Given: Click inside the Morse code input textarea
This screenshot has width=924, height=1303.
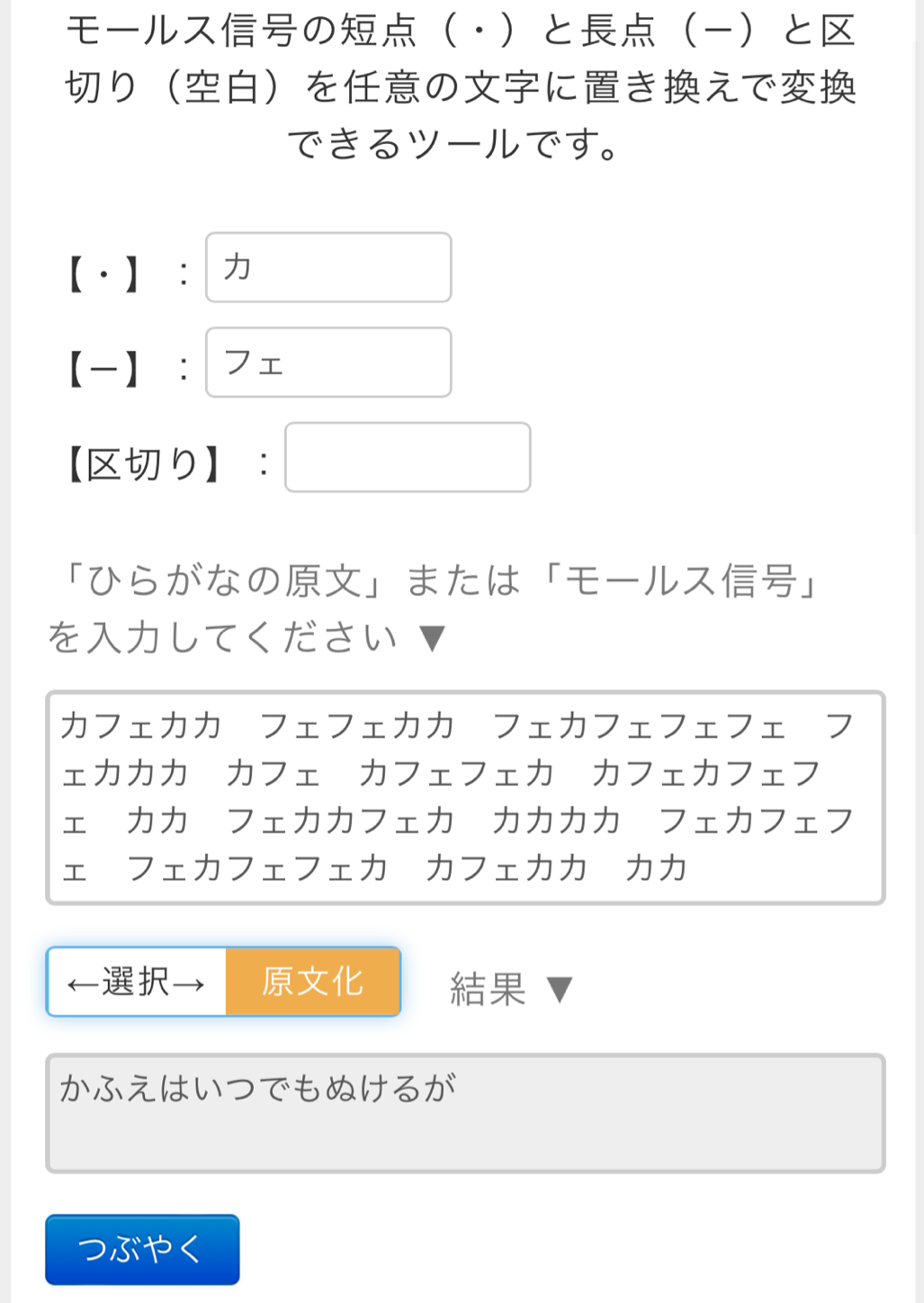Looking at the screenshot, I should [465, 797].
